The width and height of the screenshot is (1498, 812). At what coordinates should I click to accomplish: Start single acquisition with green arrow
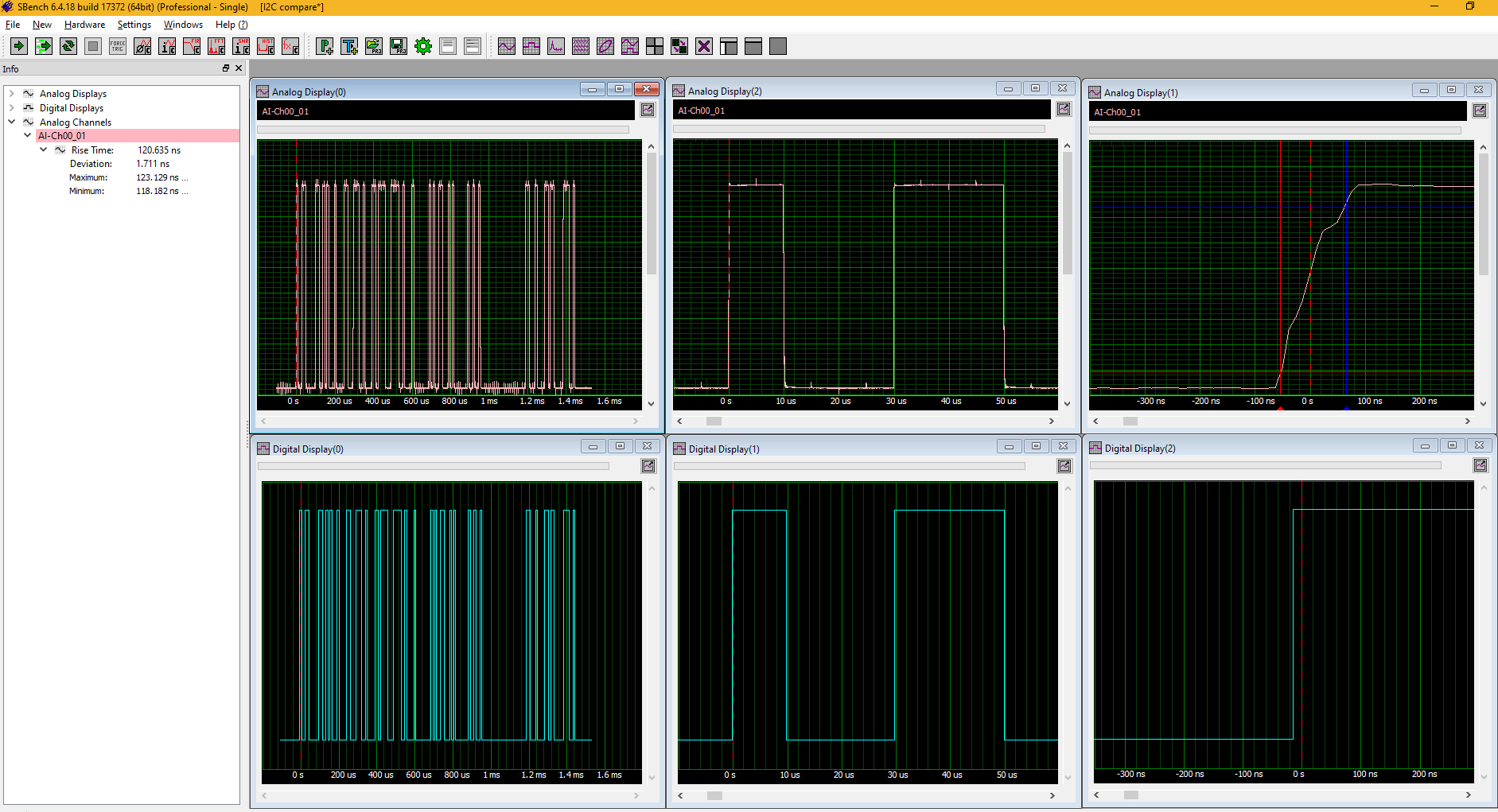tap(19, 46)
